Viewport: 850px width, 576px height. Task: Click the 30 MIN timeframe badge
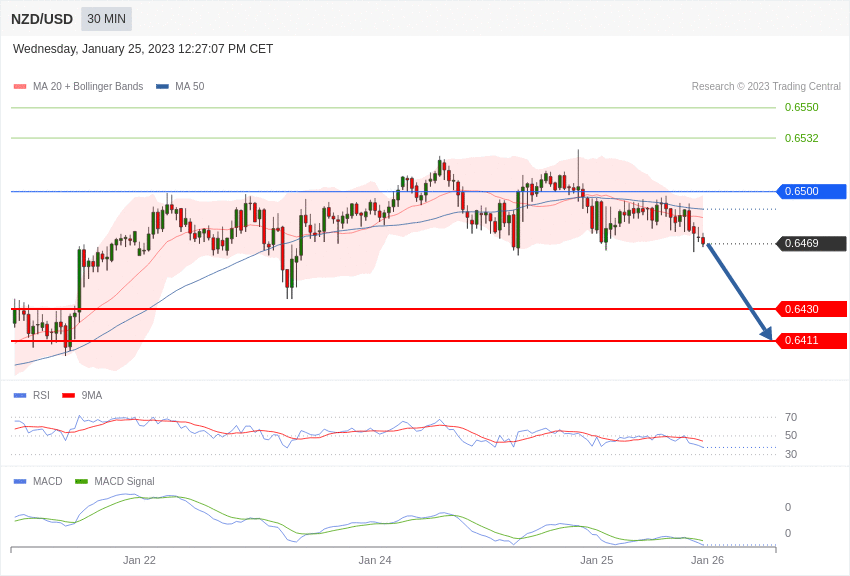[x=106, y=19]
